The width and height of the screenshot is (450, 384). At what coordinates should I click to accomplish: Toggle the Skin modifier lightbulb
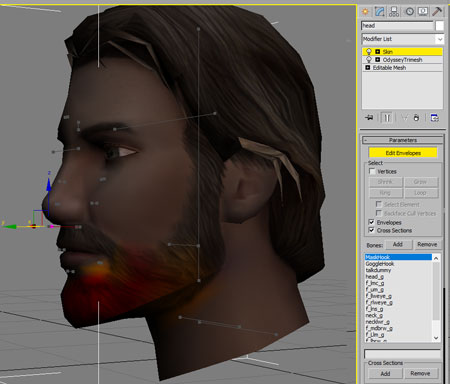[368, 52]
